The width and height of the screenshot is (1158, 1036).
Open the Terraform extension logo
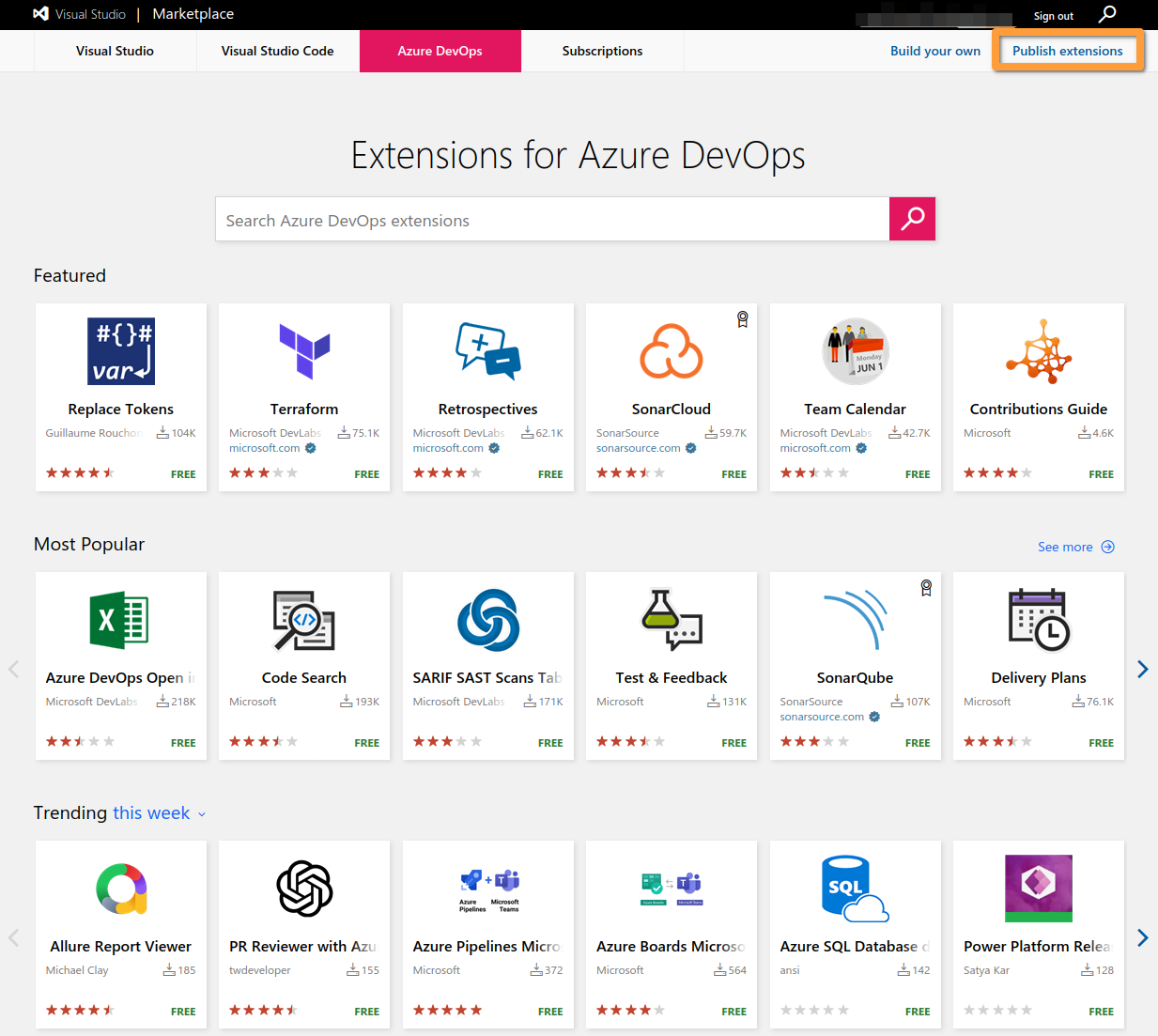(304, 351)
